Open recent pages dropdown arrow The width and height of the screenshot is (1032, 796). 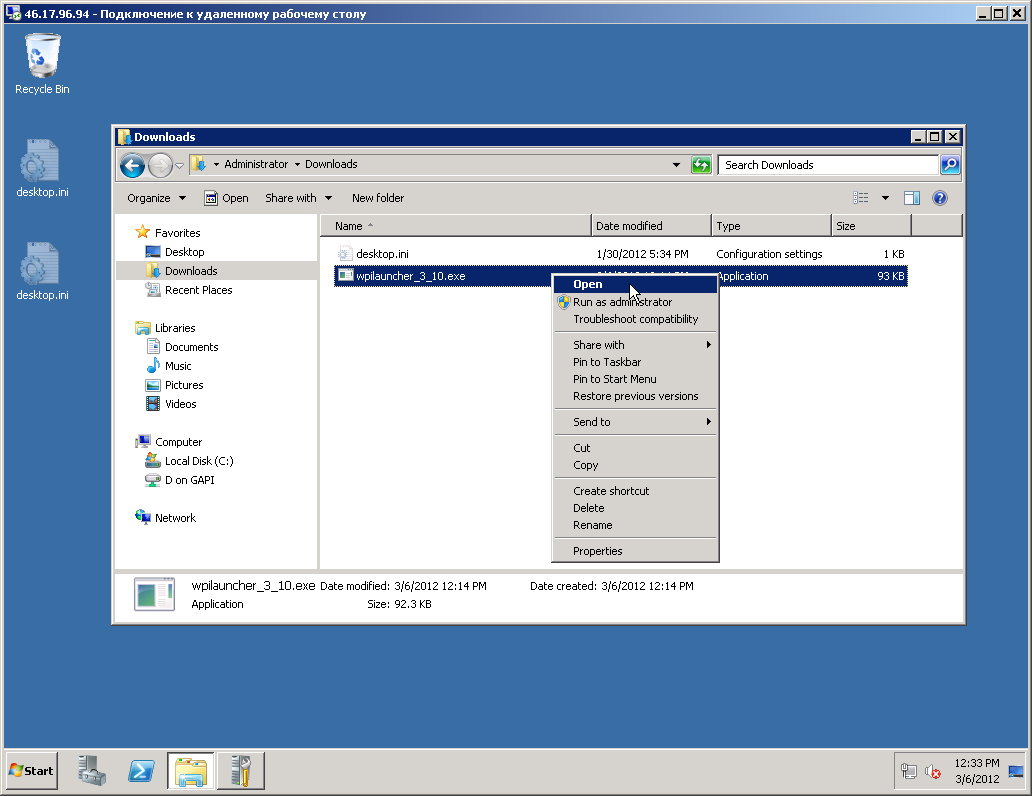click(x=180, y=165)
